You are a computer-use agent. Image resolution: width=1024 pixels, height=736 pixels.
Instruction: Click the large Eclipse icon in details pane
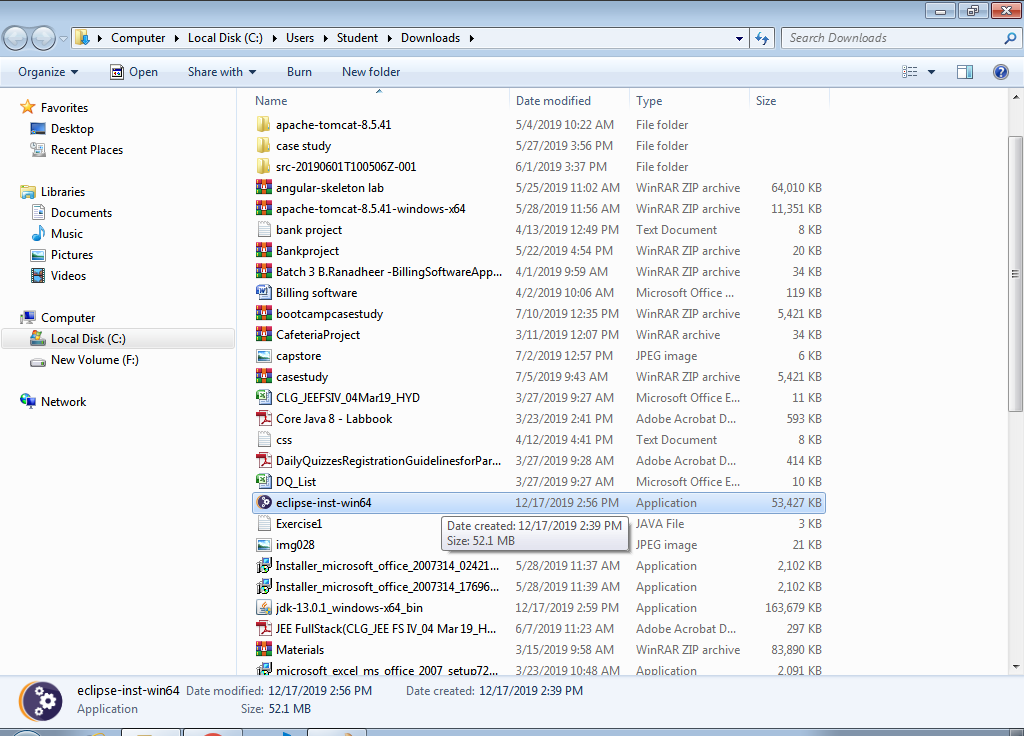[x=40, y=701]
